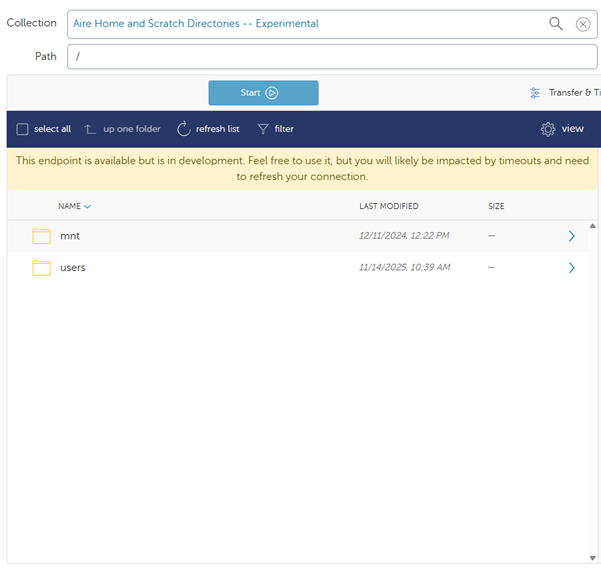The image size is (601, 571).
Task: Open the view gear settings
Action: (548, 129)
